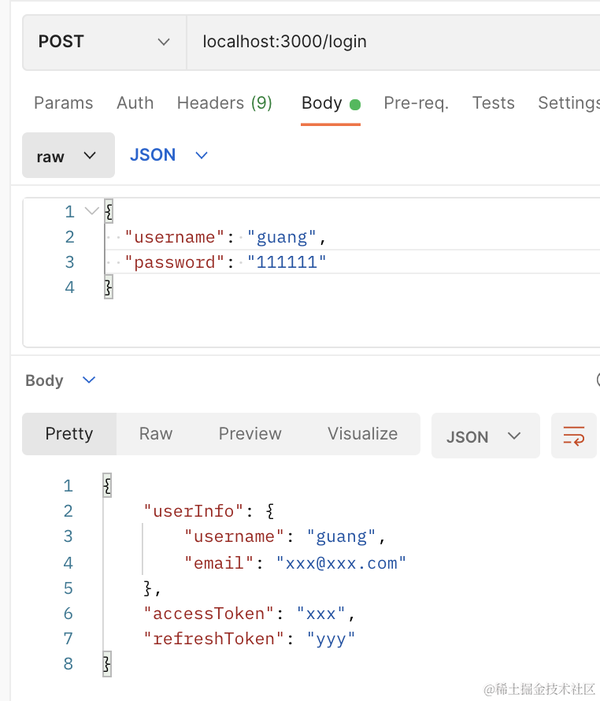The height and width of the screenshot is (701, 600).
Task: Select the Pretty response view
Action: click(69, 434)
